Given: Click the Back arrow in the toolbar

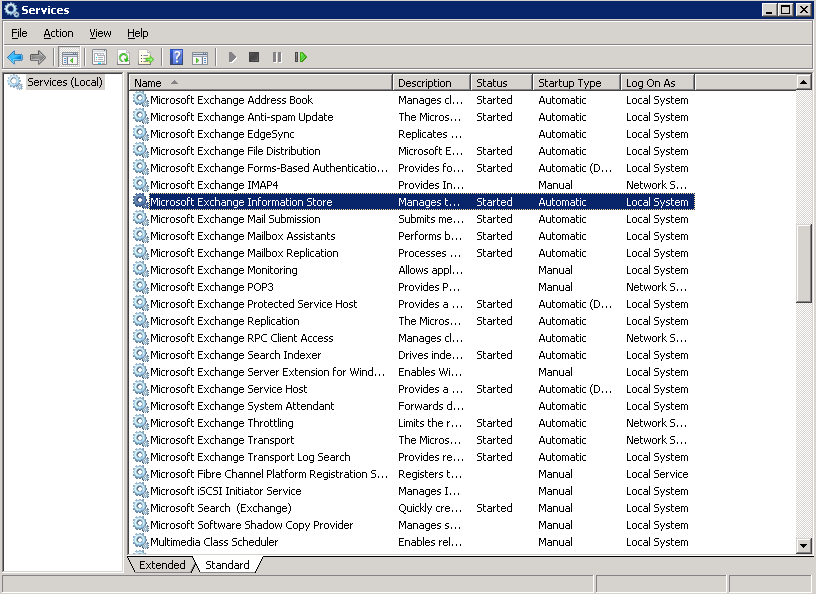Looking at the screenshot, I should [x=15, y=57].
